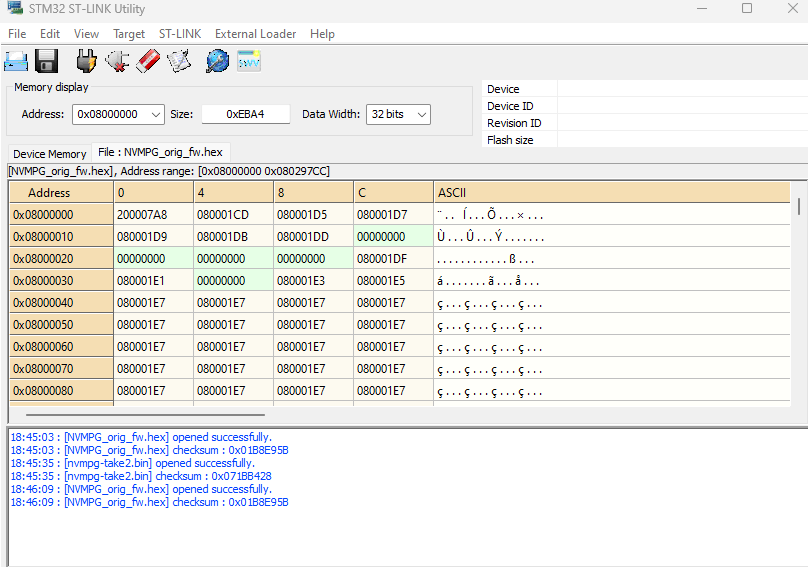Select cell value 080001DB
The height and width of the screenshot is (567, 808).
tap(233, 237)
